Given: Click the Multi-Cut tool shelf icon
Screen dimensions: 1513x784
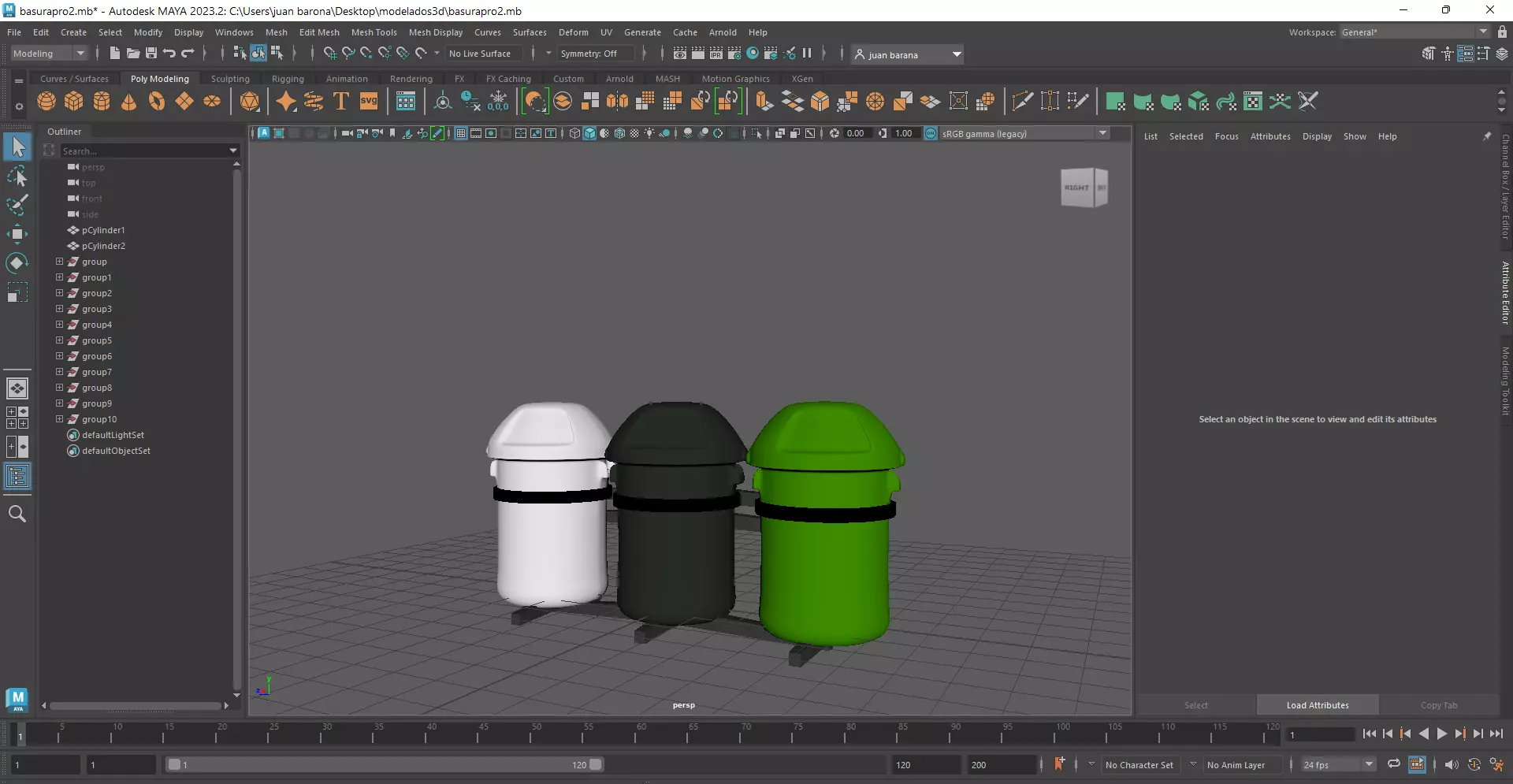Looking at the screenshot, I should (1023, 101).
